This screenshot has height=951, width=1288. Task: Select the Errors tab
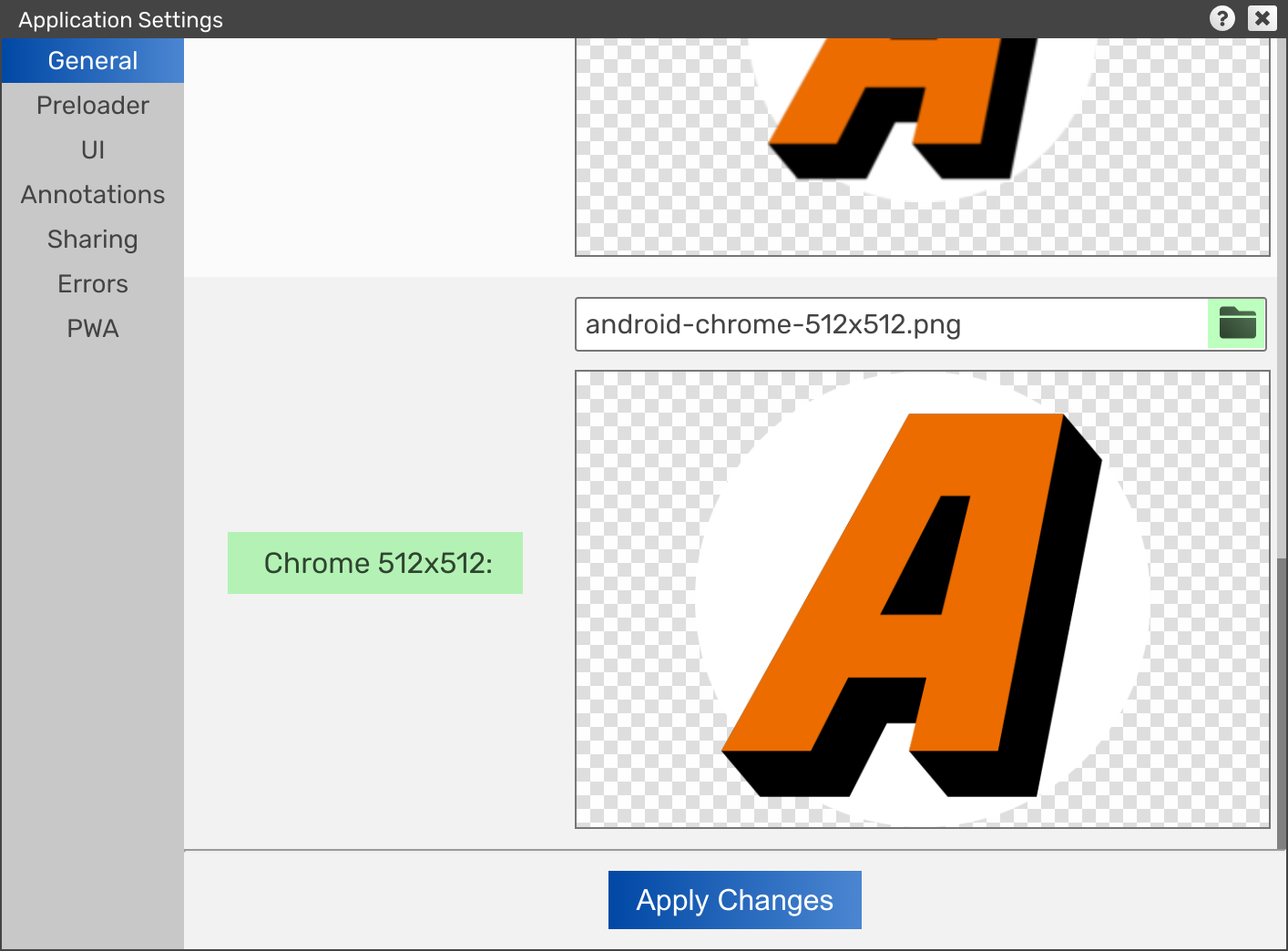(x=93, y=284)
